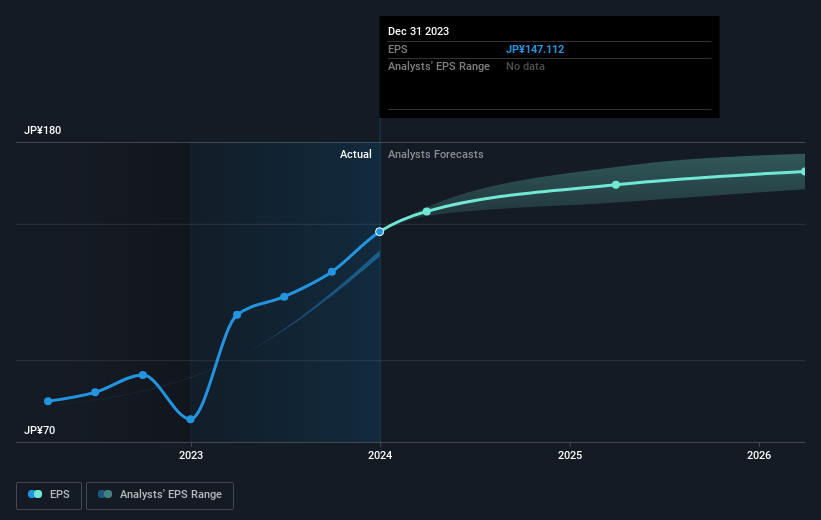Click the Actual label
821x520 pixels.
coord(356,154)
